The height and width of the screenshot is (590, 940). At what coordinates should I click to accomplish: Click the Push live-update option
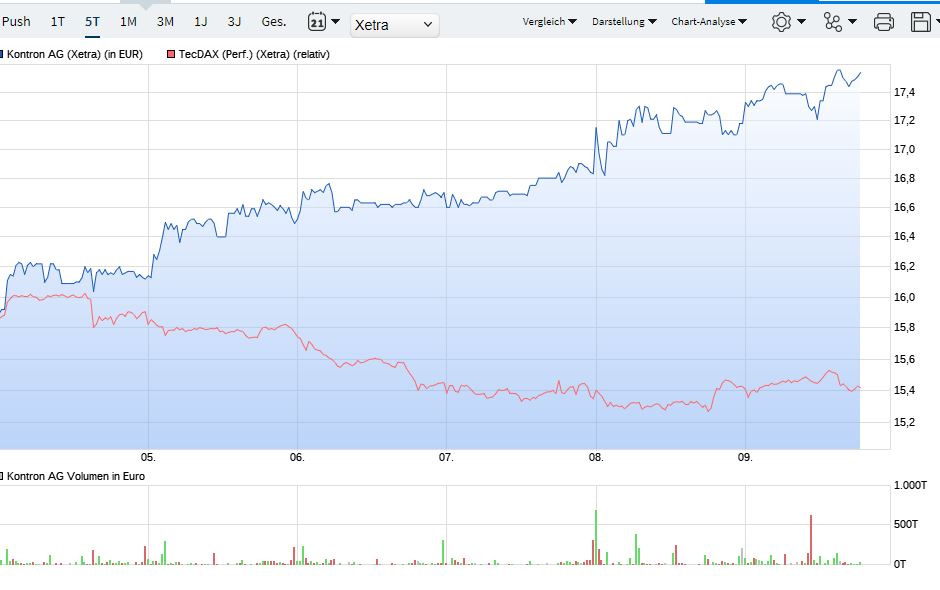coord(16,20)
